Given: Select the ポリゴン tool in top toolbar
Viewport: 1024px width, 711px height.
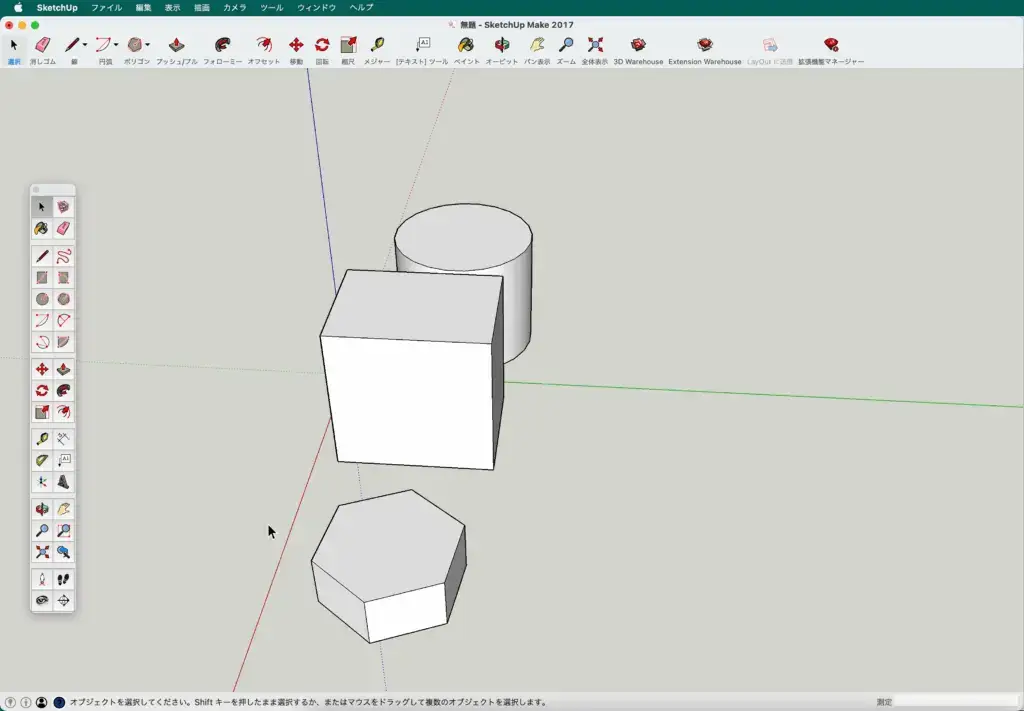Looking at the screenshot, I should [x=135, y=45].
